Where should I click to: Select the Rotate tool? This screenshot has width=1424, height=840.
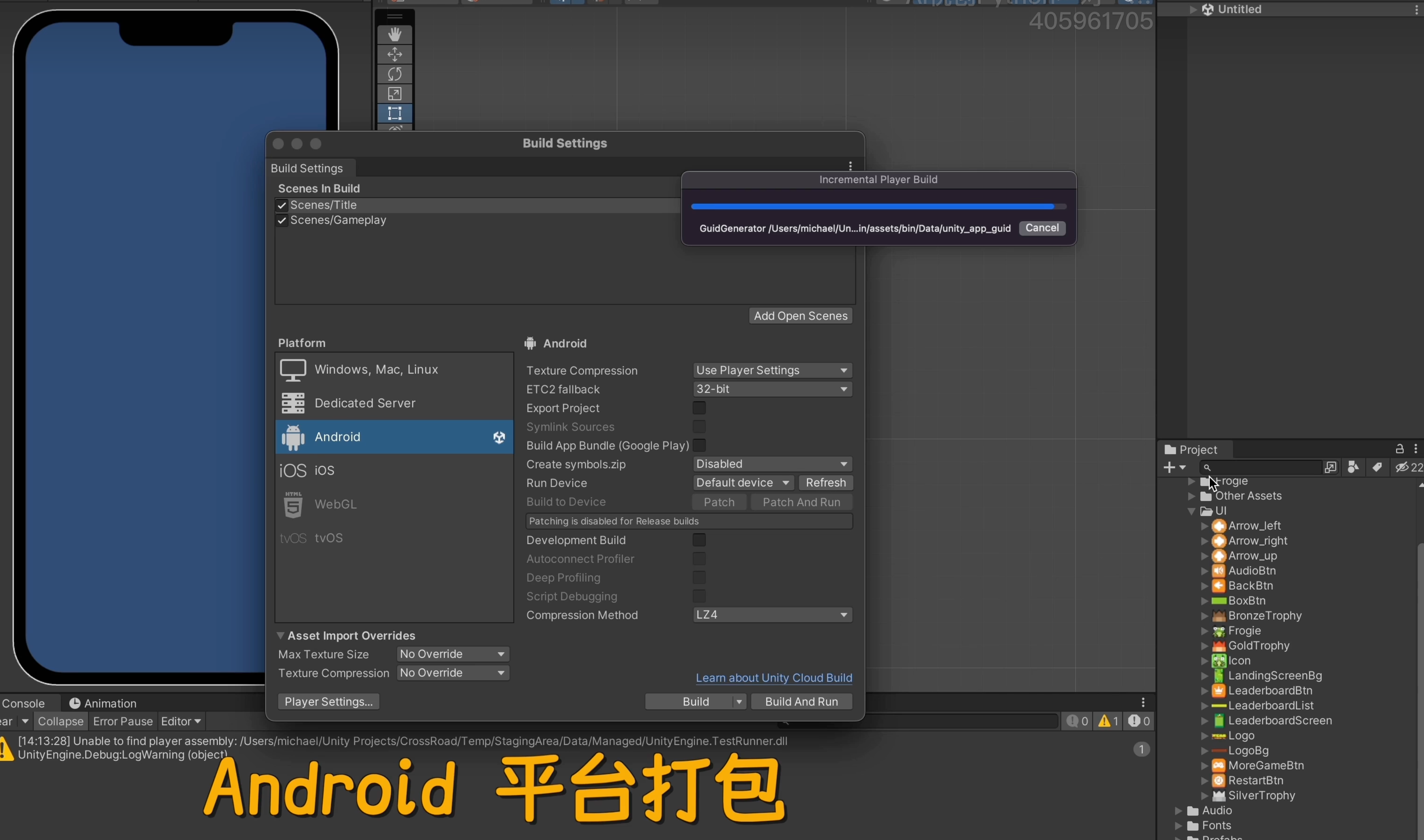pos(395,74)
